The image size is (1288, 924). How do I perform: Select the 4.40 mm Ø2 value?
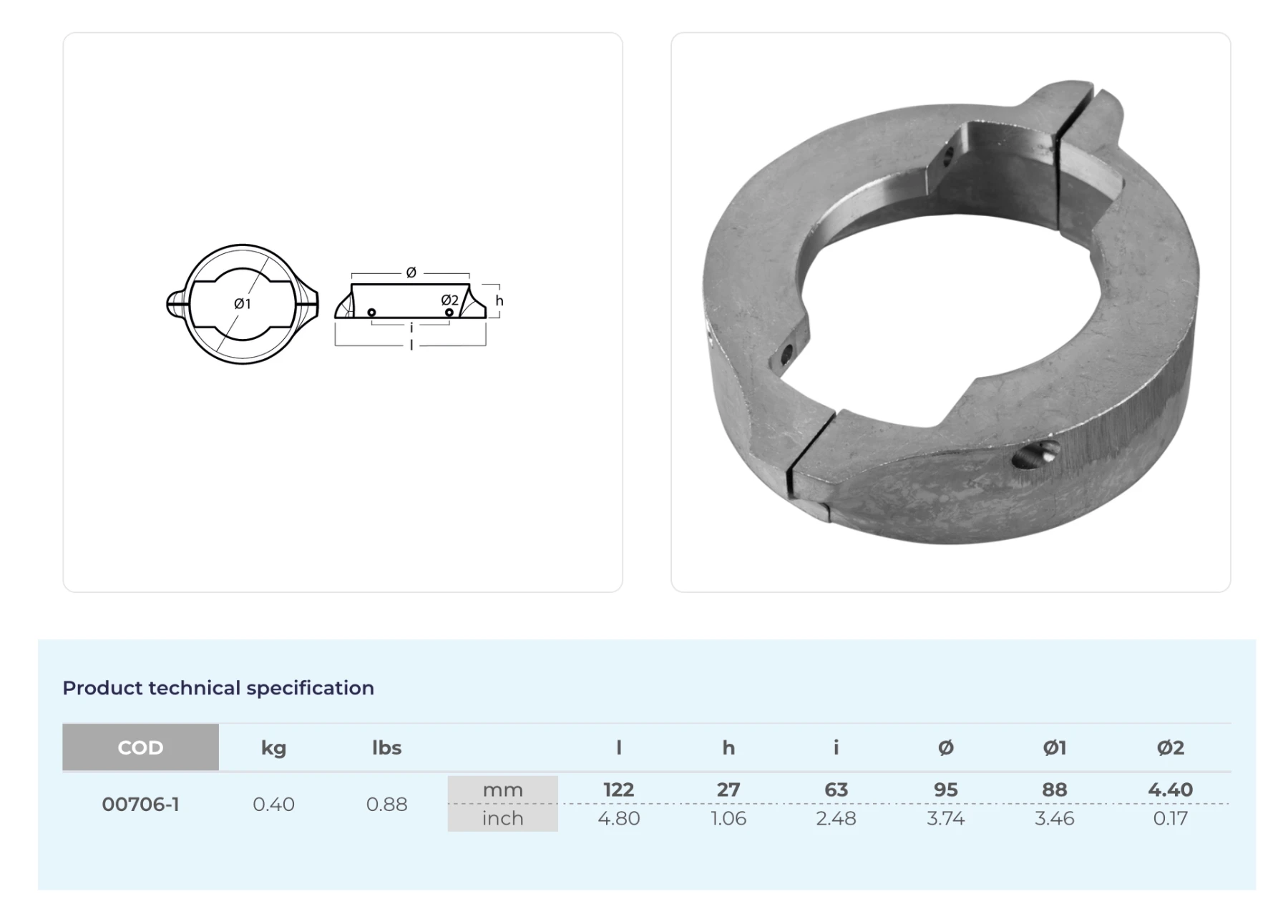tap(1170, 790)
